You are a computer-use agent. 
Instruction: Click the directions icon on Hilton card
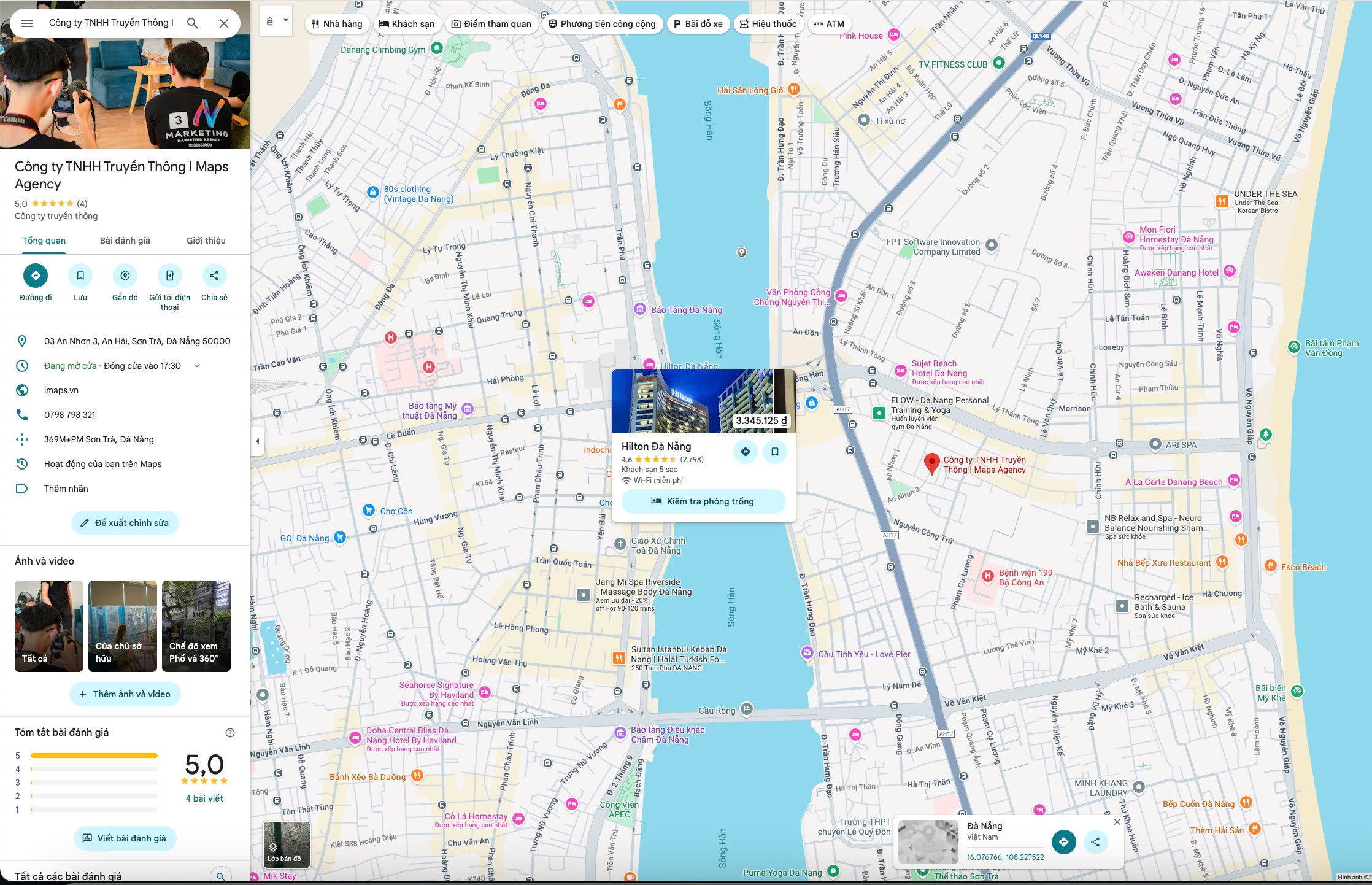click(x=746, y=451)
